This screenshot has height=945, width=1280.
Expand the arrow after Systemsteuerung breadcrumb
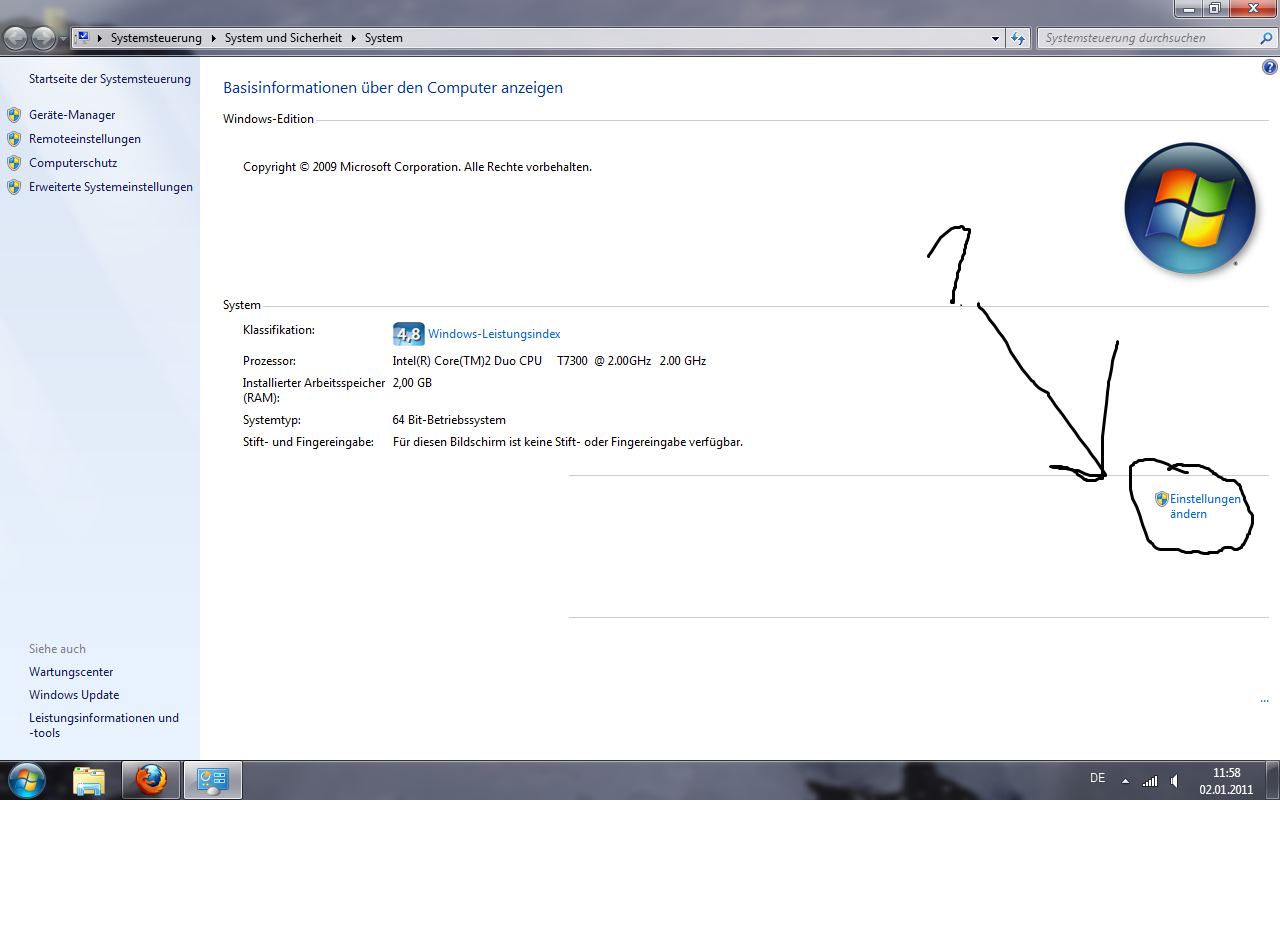213,38
